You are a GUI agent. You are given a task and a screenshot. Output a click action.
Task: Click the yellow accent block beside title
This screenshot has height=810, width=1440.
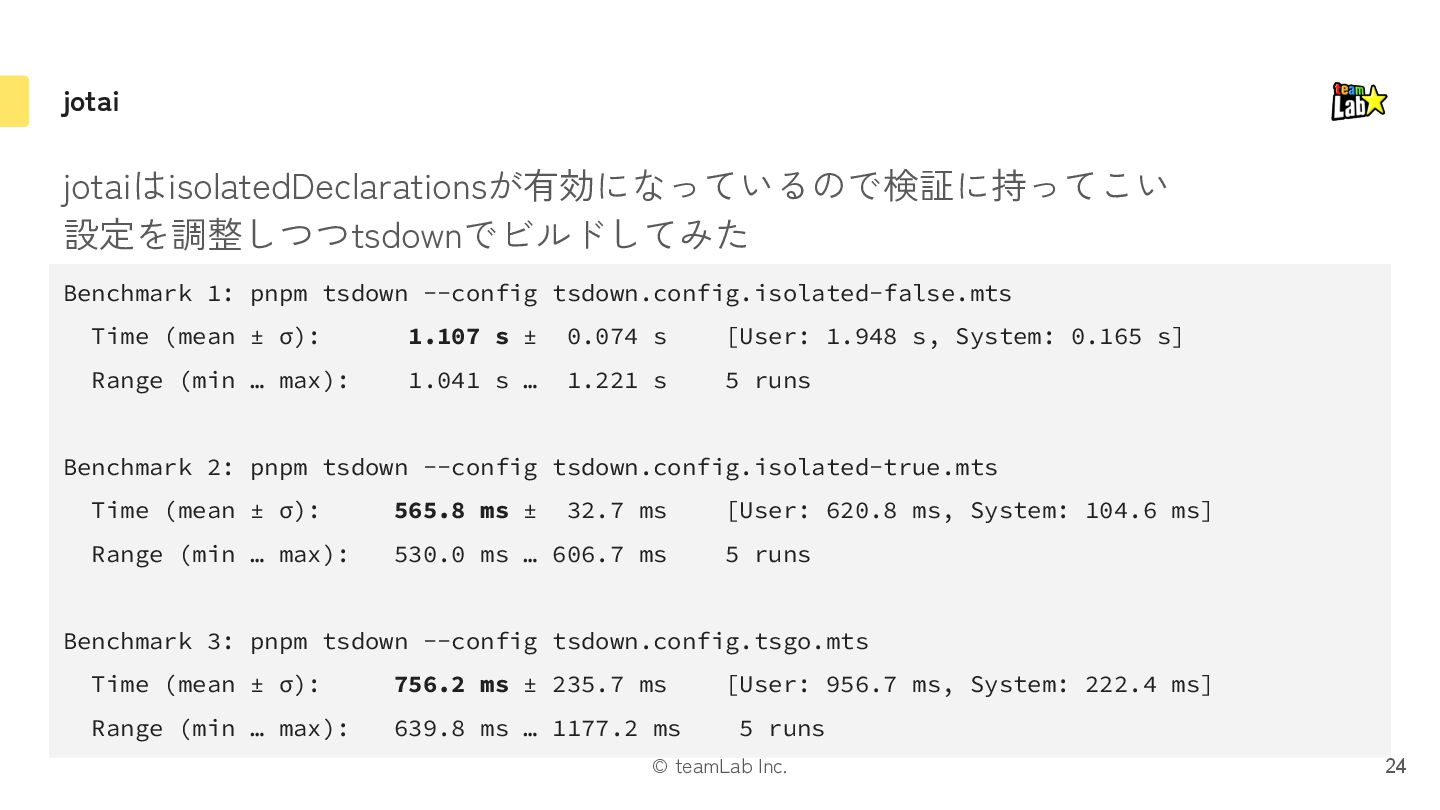tap(14, 101)
